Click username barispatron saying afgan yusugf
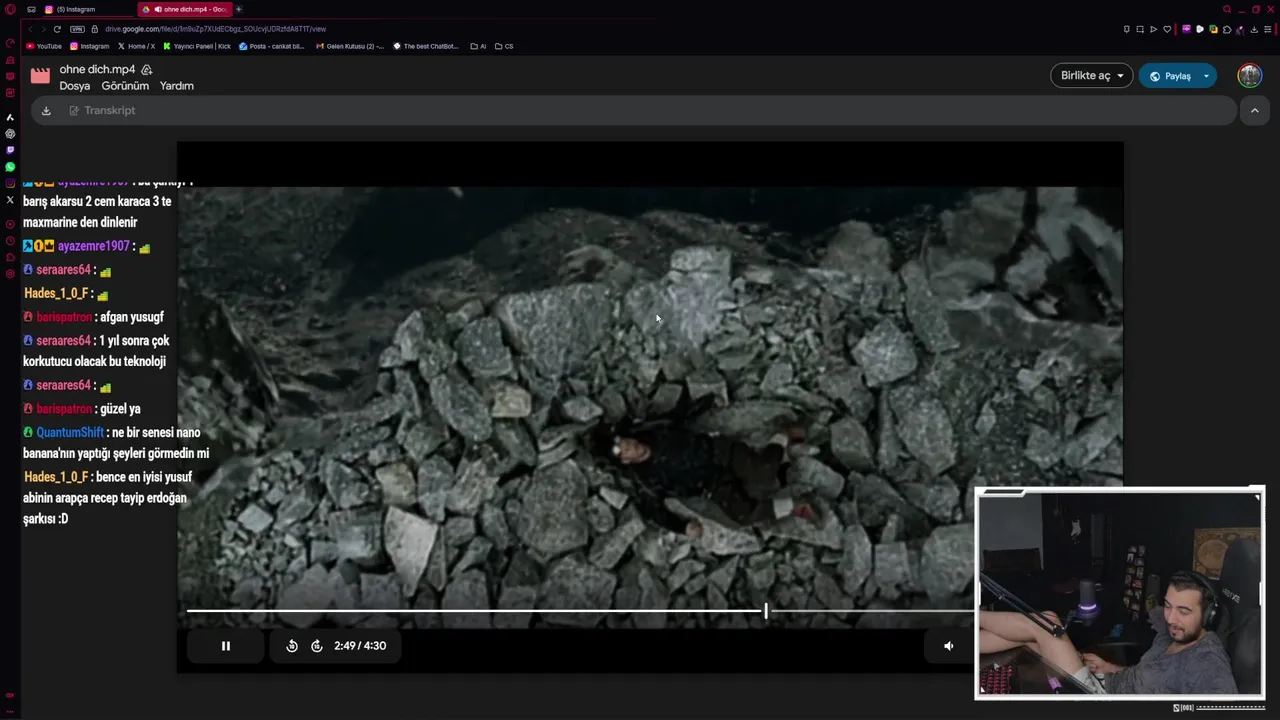1280x720 pixels. pyautogui.click(x=64, y=317)
